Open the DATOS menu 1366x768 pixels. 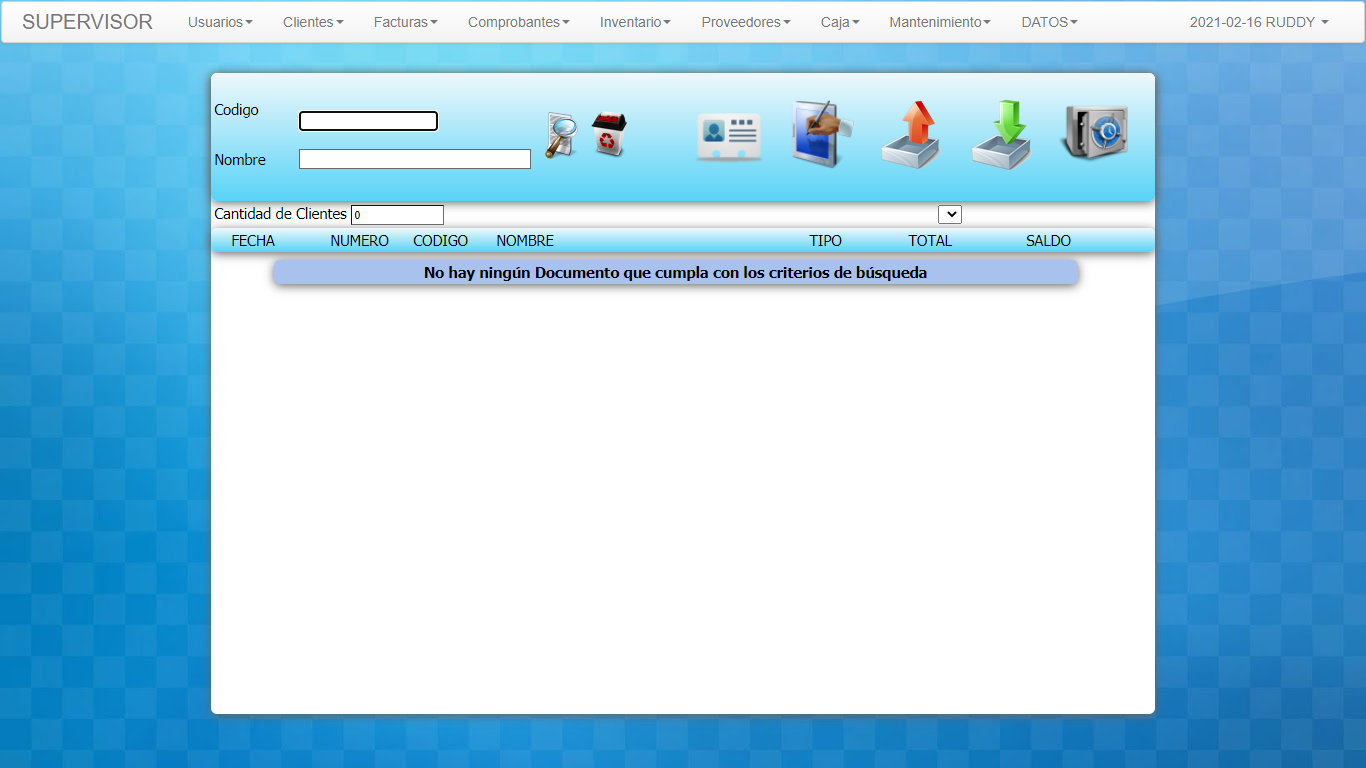1049,22
